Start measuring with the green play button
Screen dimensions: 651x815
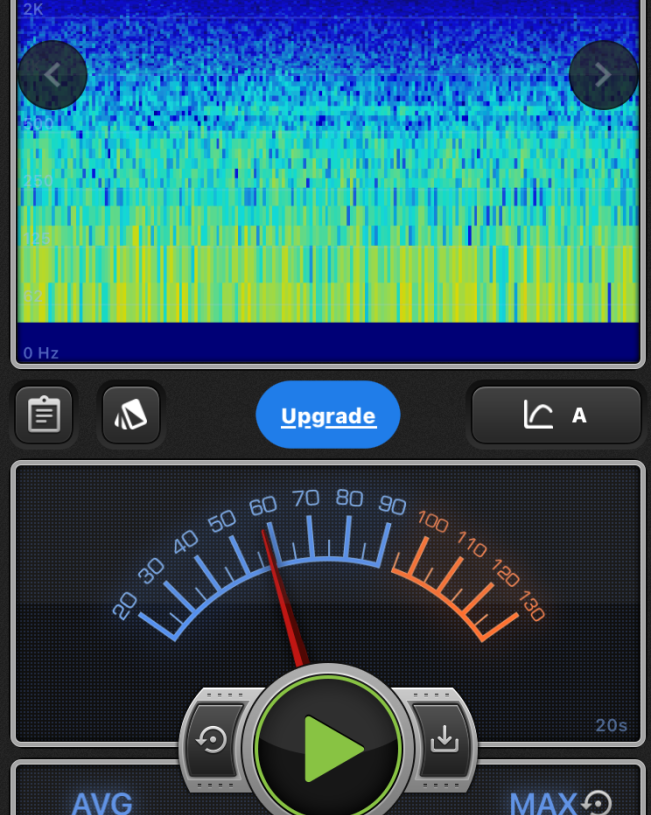point(328,747)
